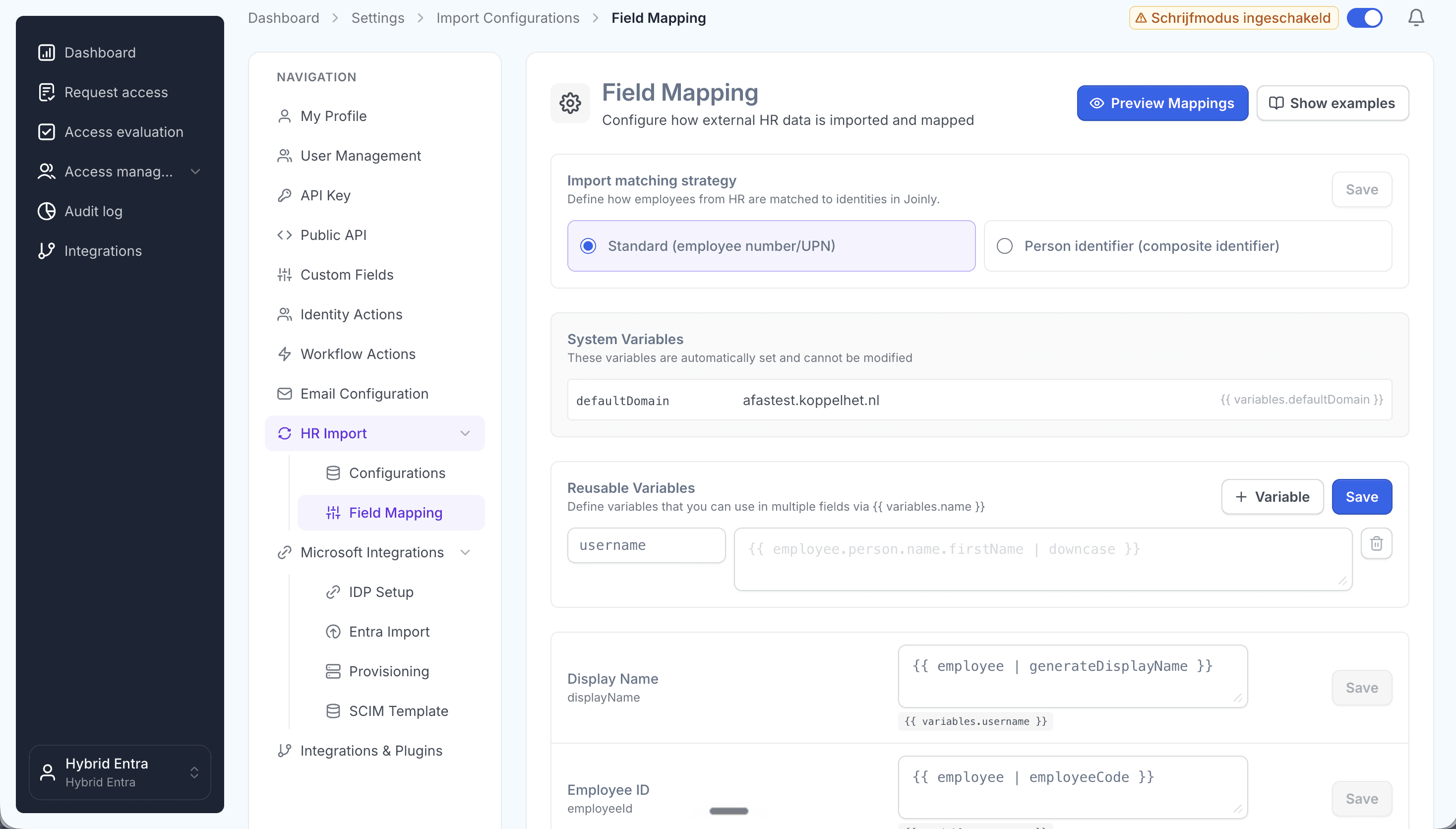This screenshot has width=1456, height=829.
Task: Click the IDP Setup link icon
Action: click(333, 592)
